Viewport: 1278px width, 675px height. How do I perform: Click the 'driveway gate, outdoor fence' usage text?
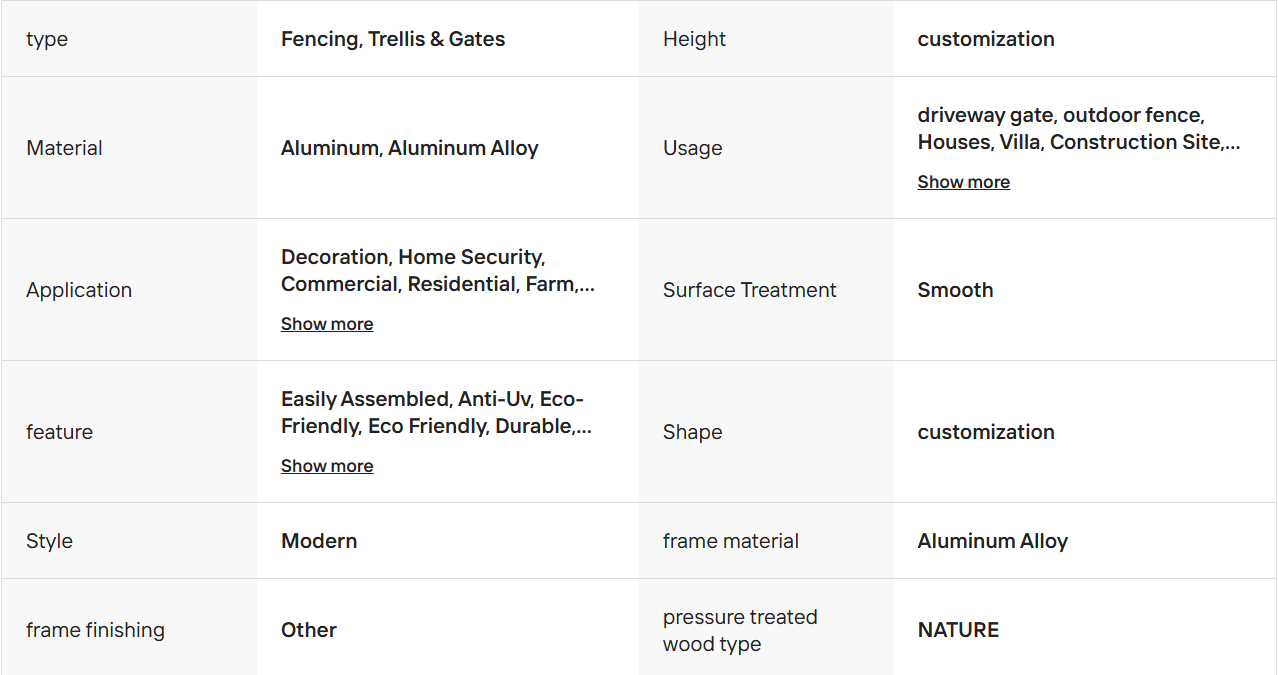click(x=1060, y=115)
